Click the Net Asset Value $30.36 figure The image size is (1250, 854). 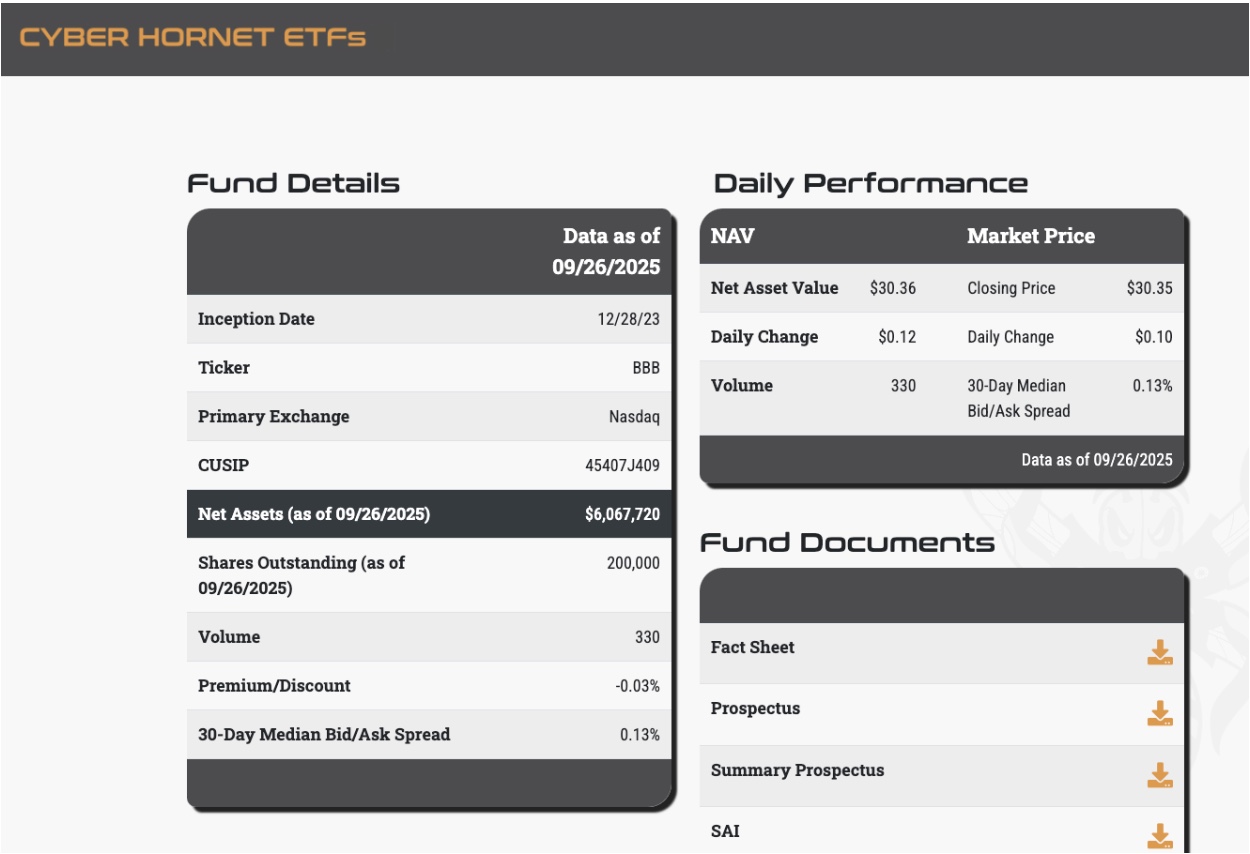(892, 288)
